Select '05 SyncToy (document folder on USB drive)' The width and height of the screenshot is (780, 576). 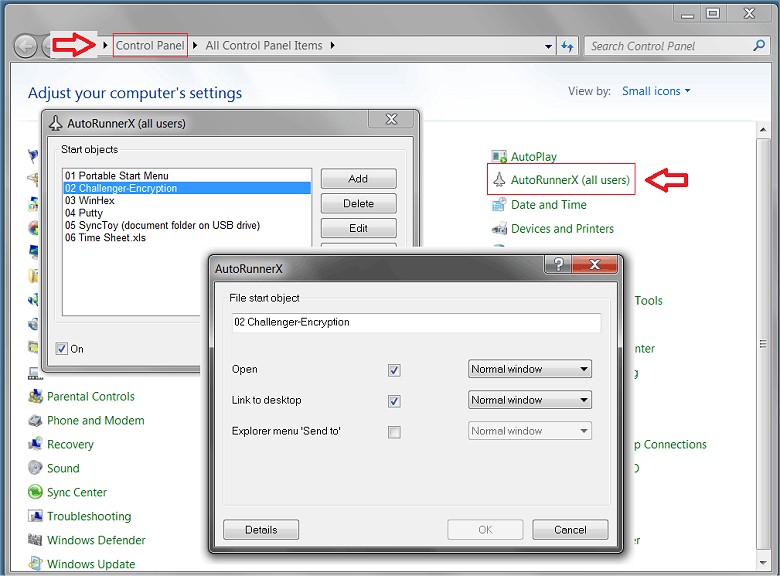point(187,225)
